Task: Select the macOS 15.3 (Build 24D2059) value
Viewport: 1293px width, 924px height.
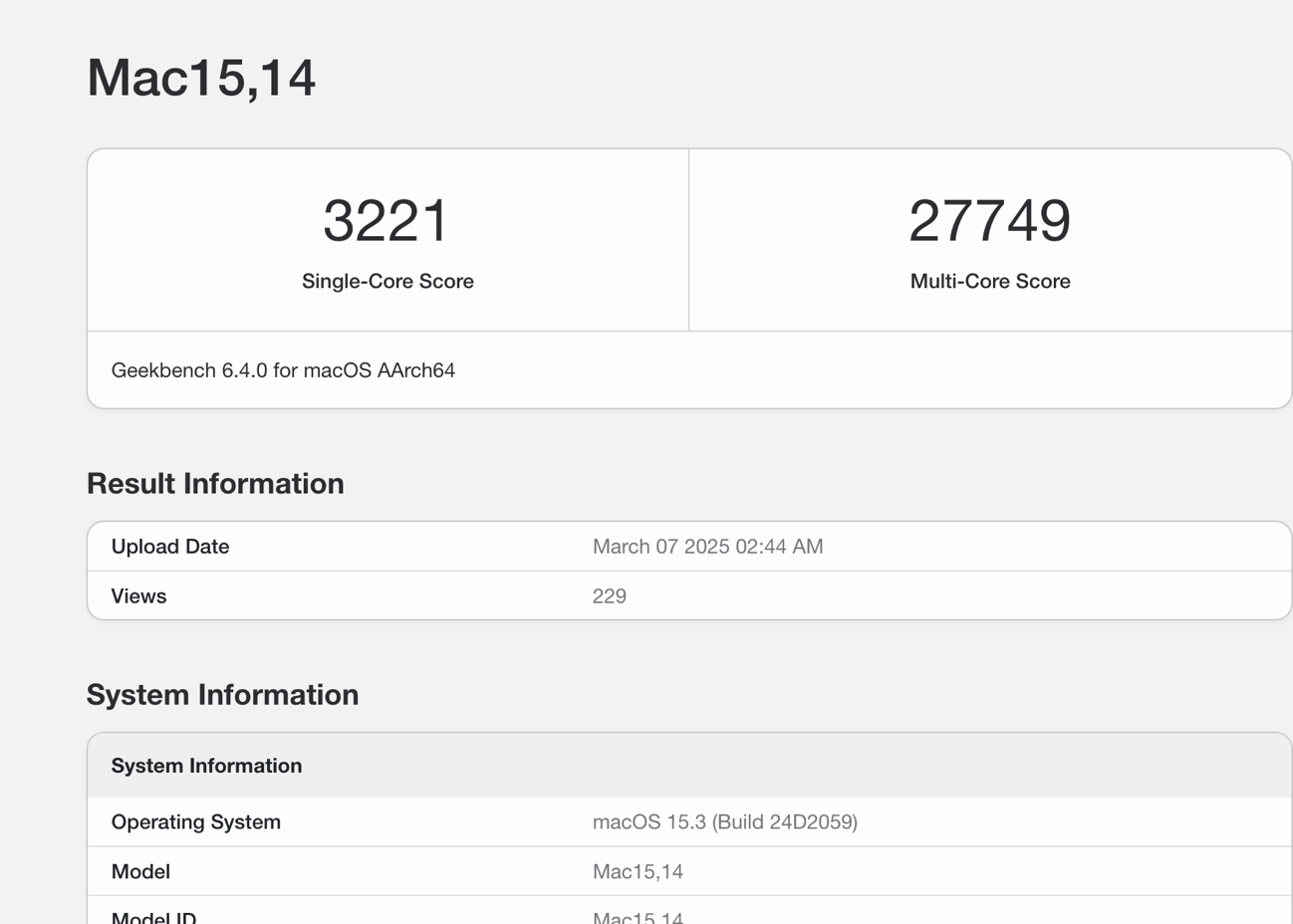Action: [725, 822]
